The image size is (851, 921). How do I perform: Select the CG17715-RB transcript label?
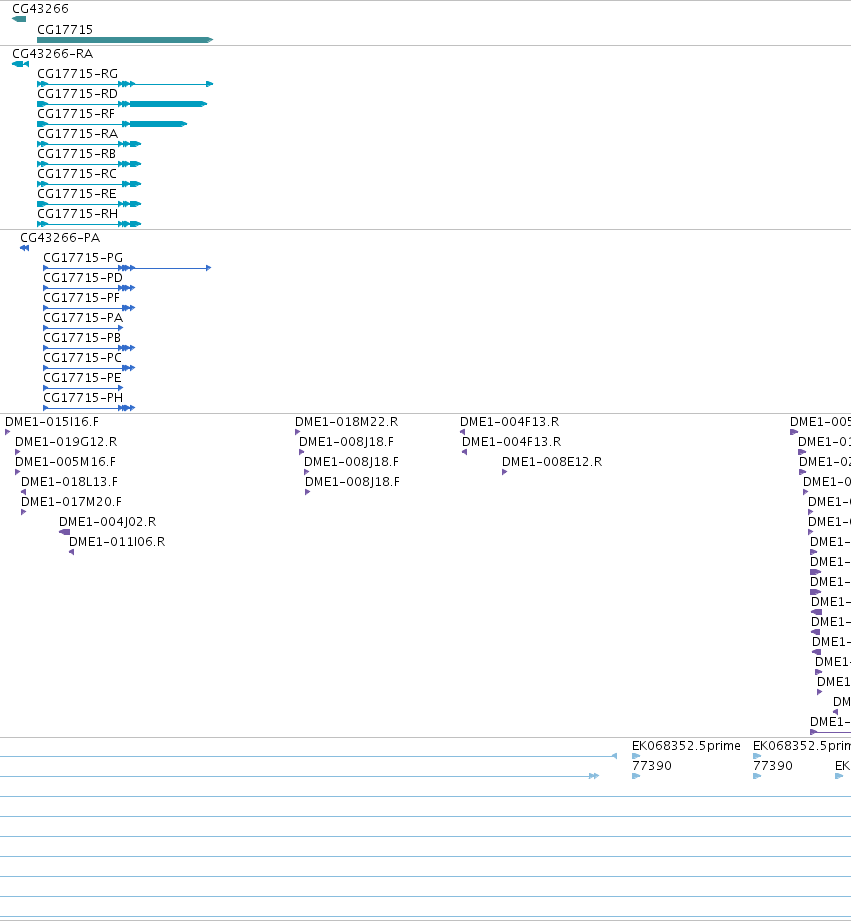point(76,153)
